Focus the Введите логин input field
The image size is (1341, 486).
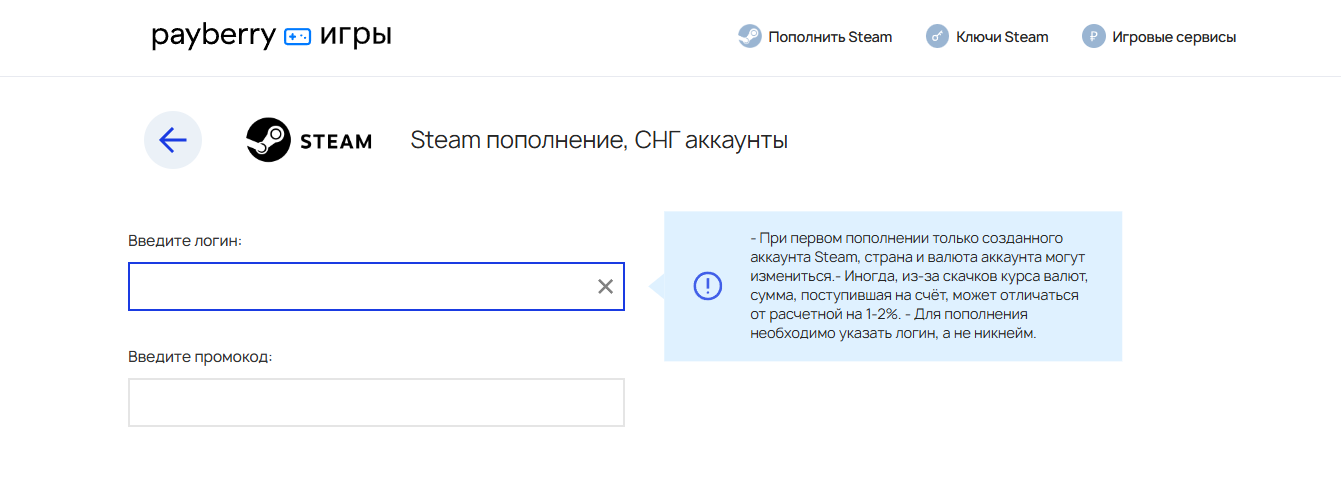click(360, 287)
